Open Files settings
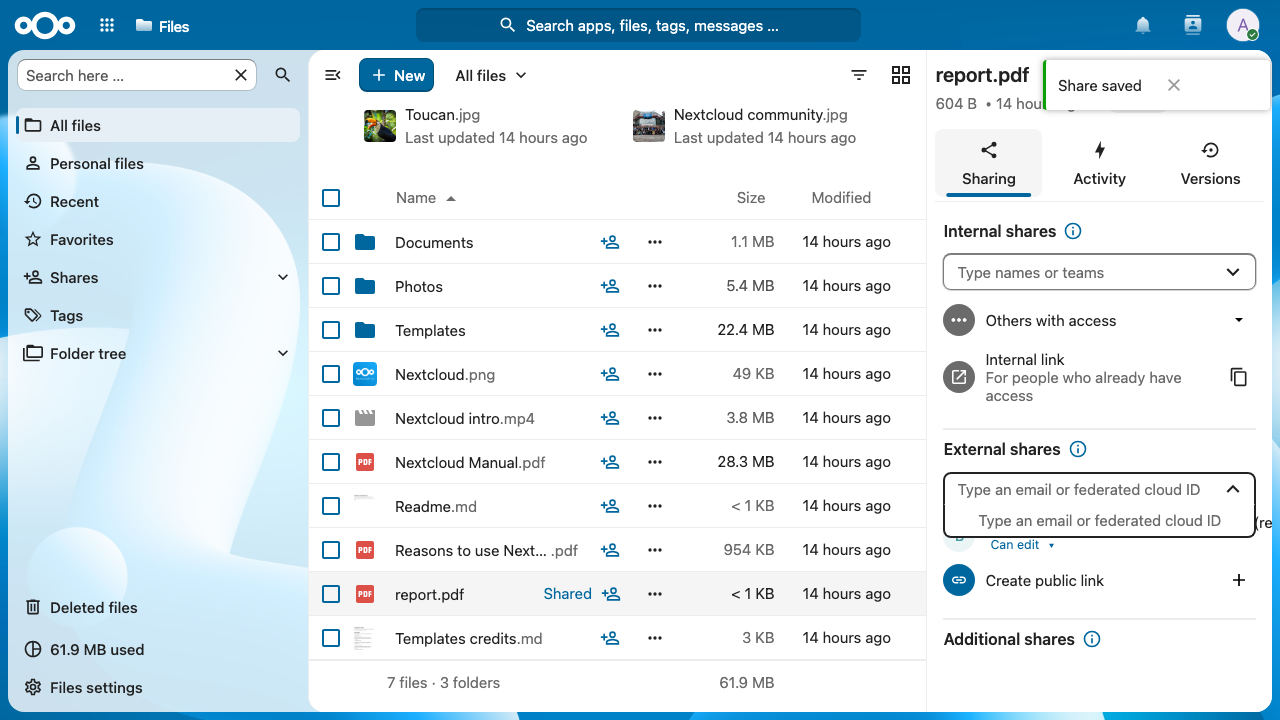The image size is (1280, 720). coord(158,687)
